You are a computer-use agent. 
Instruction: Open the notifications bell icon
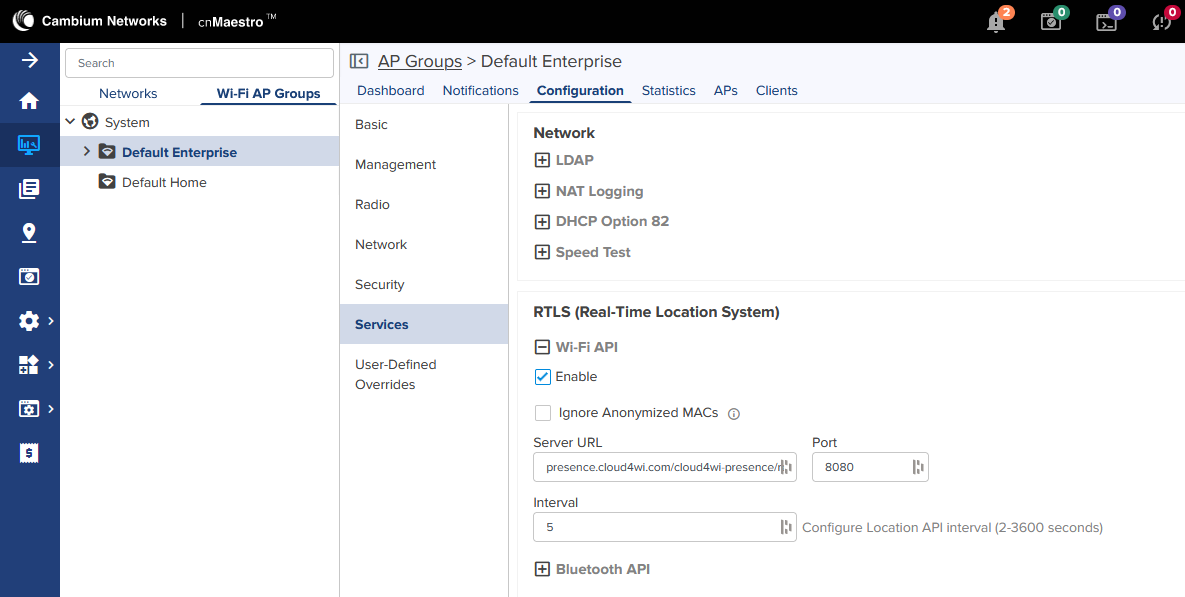(x=996, y=22)
